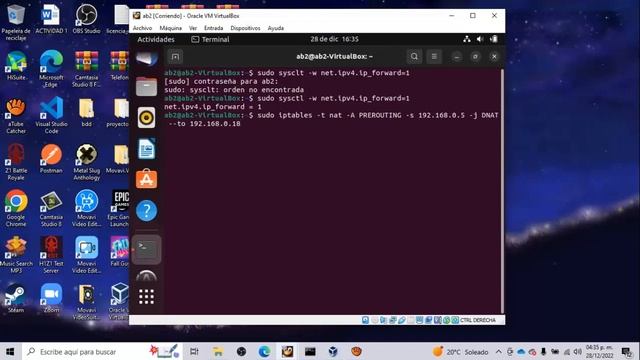Launch Zoom from the desktop

tap(51, 298)
